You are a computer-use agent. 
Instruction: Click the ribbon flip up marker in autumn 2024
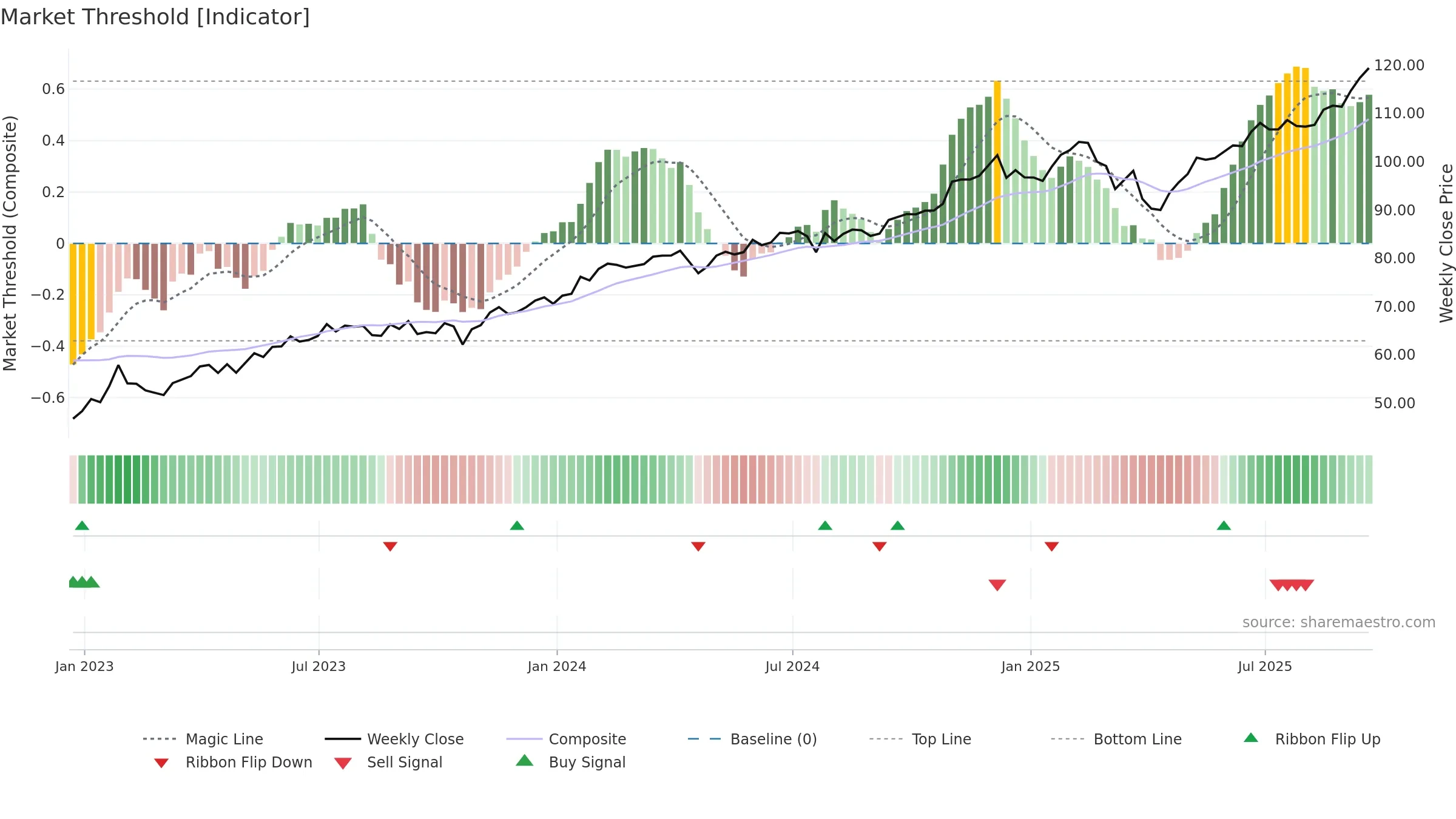click(898, 525)
